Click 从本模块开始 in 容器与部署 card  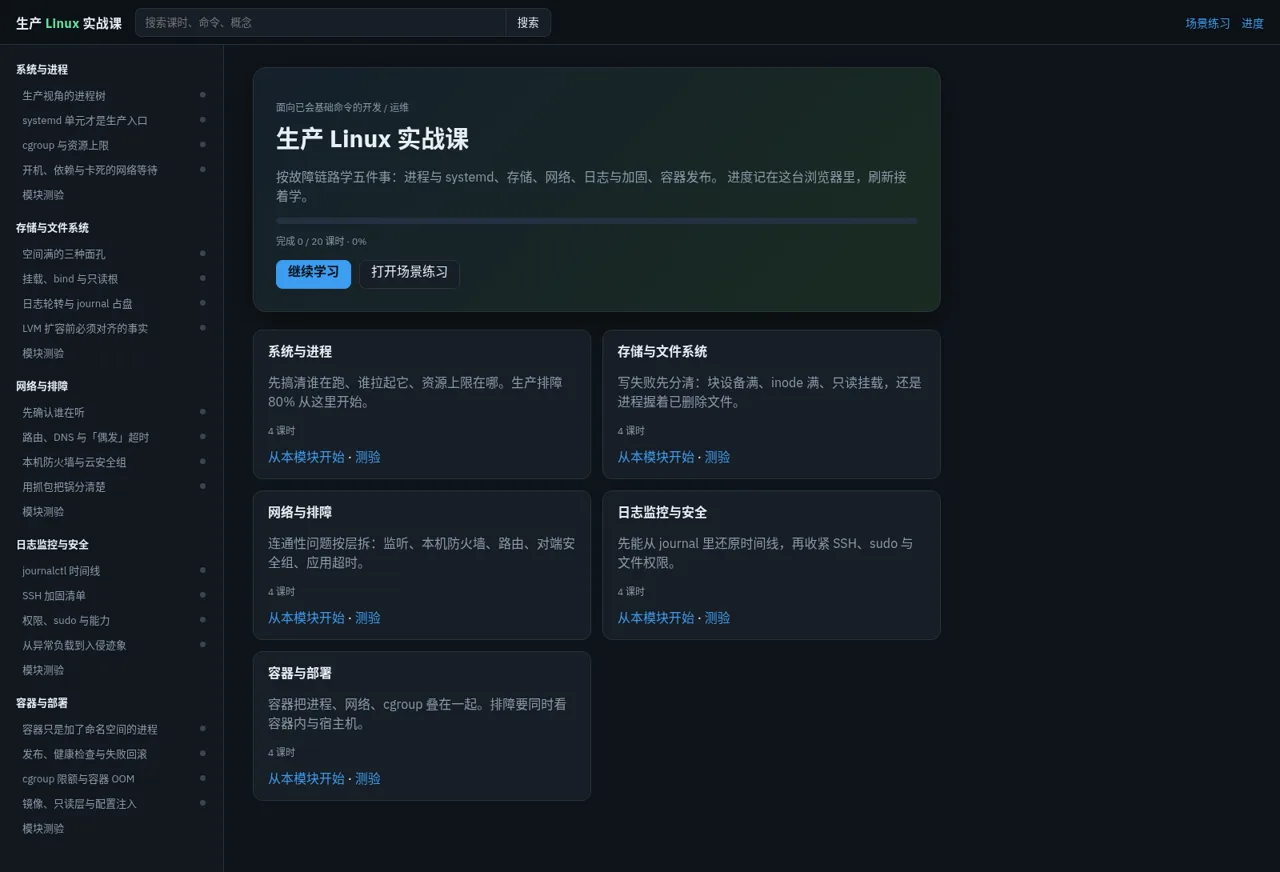coord(306,779)
